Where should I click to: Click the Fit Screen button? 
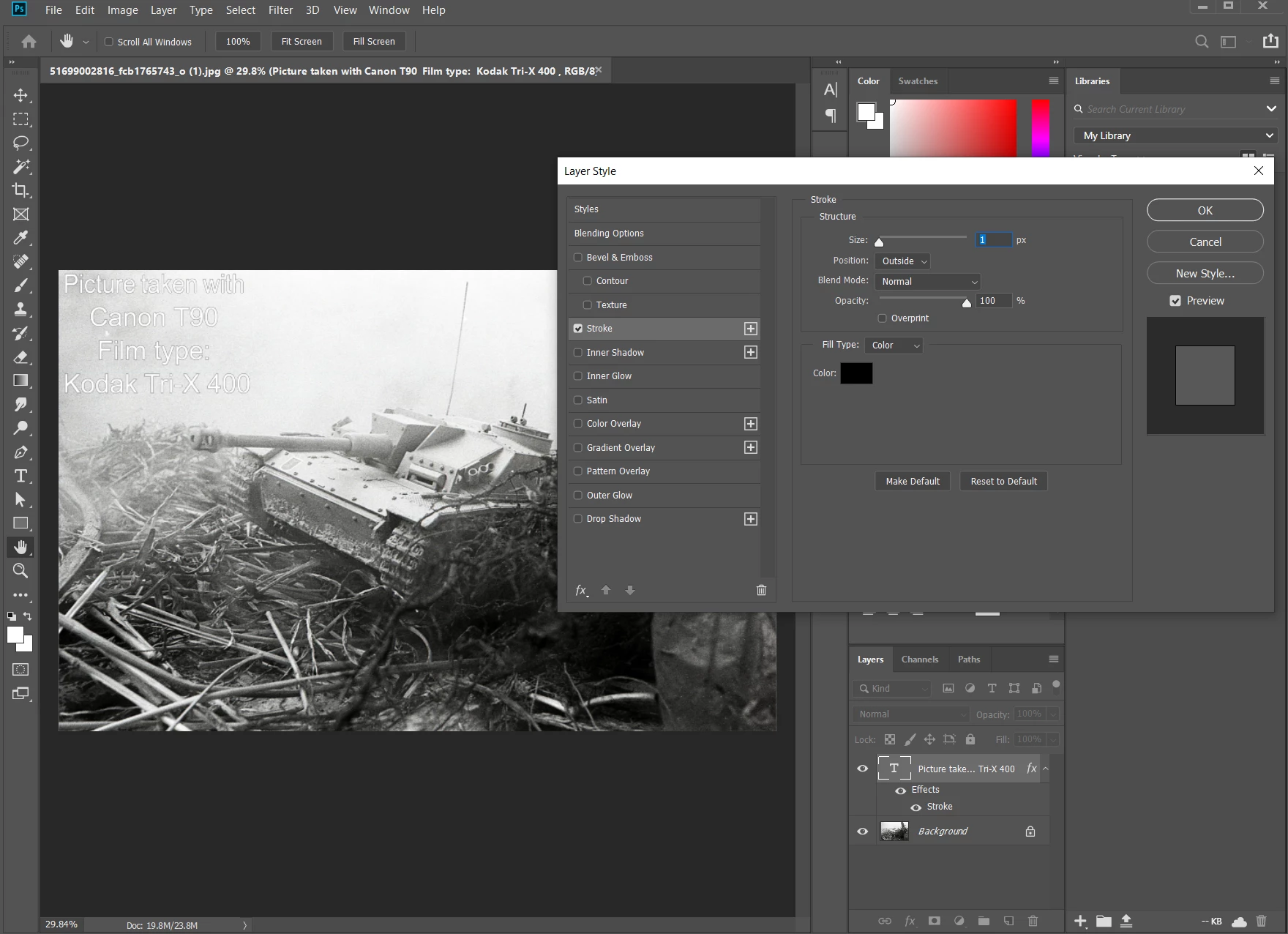[x=302, y=42]
